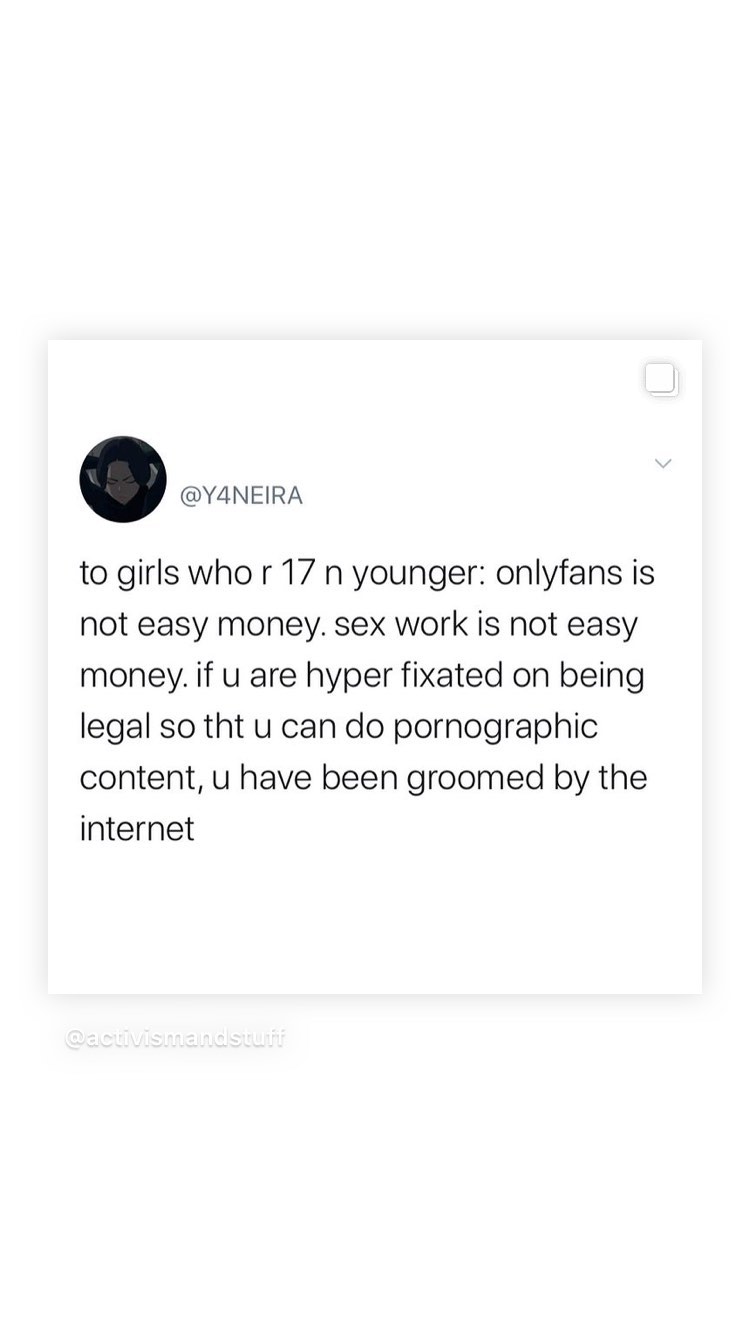Click the words "not easy money." on the second line
The height and width of the screenshot is (1334, 750).
point(203,625)
